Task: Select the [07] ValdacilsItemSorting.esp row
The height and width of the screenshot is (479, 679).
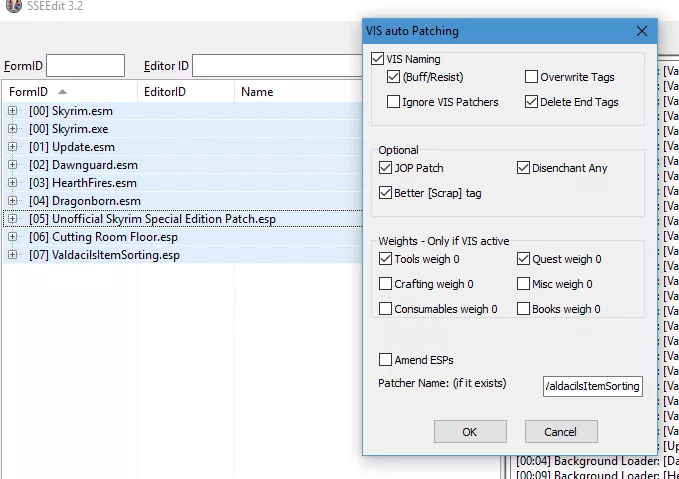Action: click(x=182, y=255)
